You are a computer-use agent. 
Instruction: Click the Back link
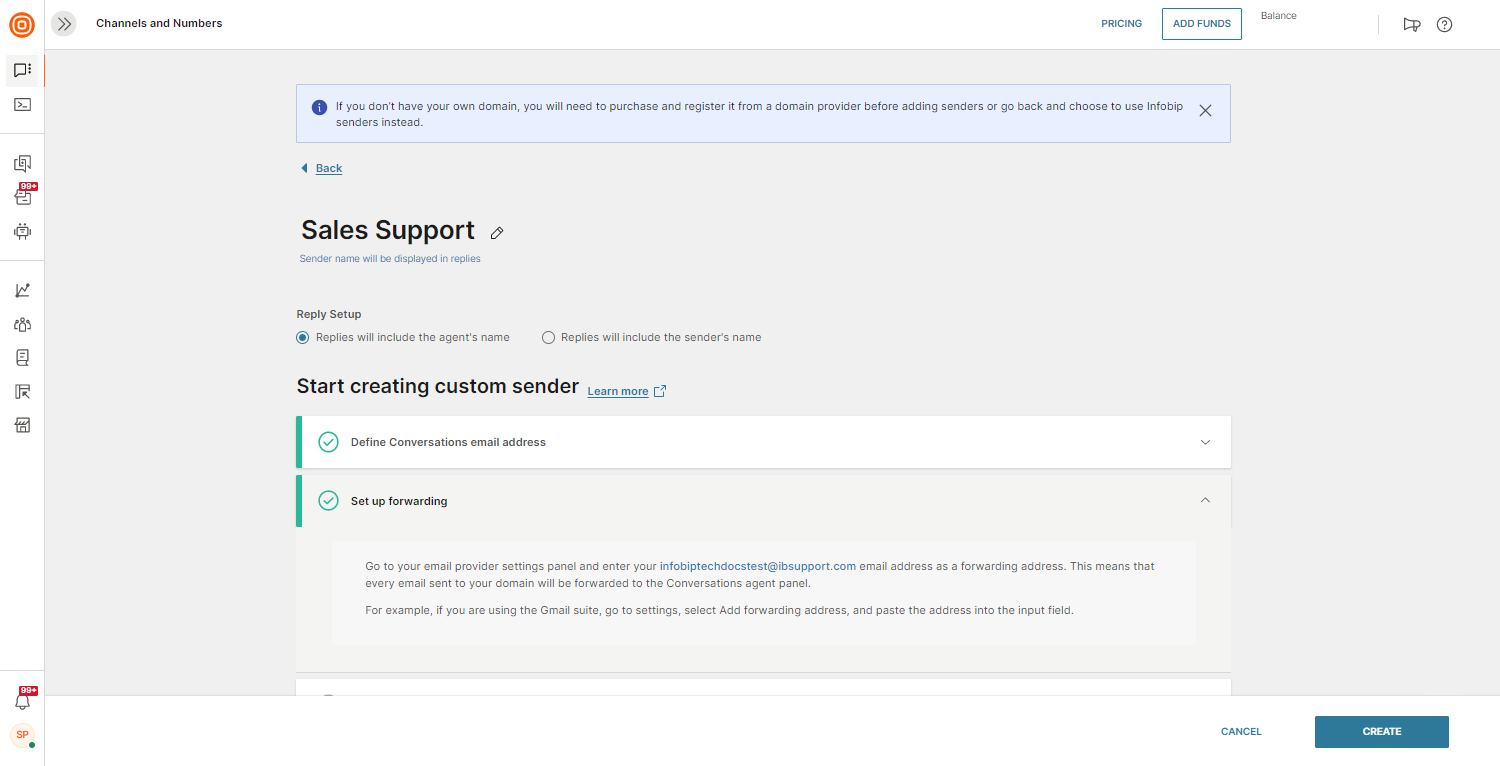[328, 168]
